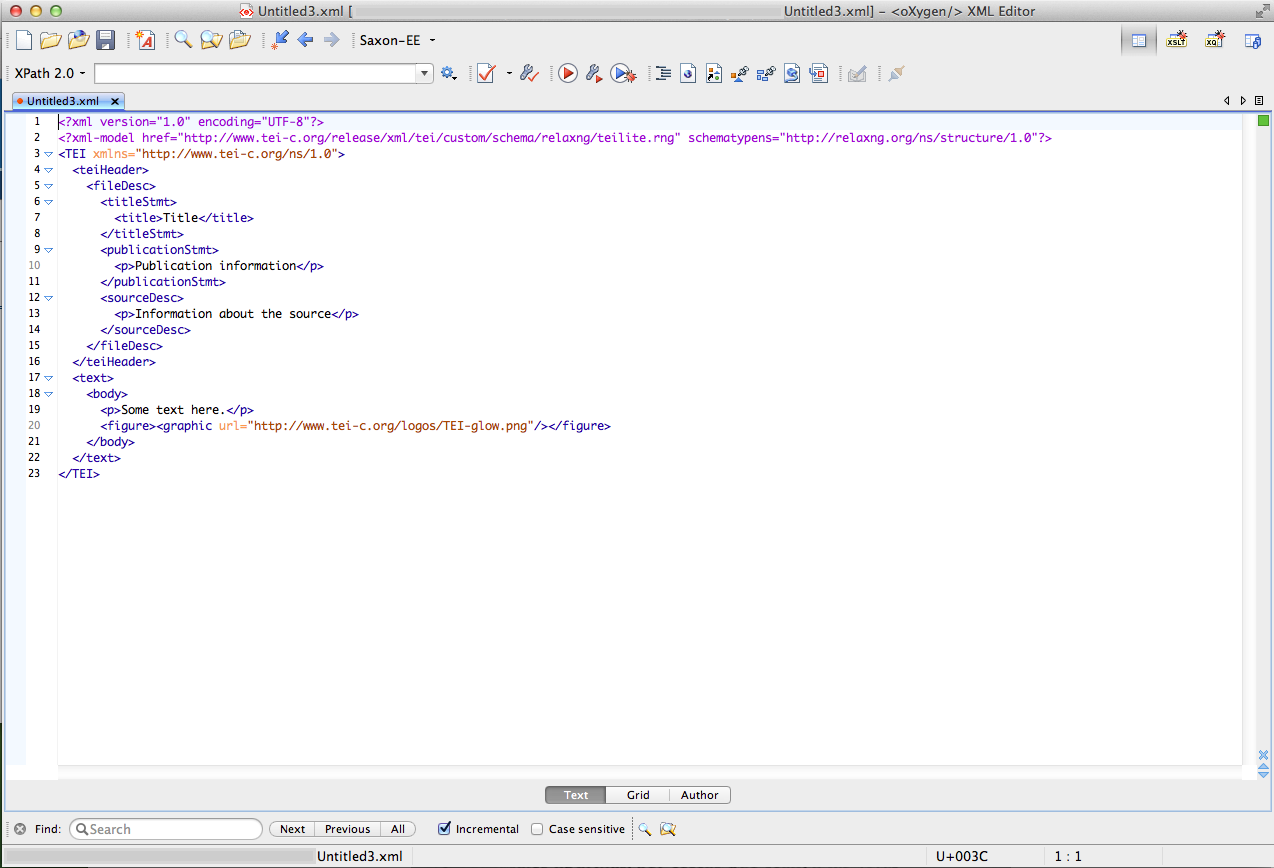Toggle the Incremental search checkbox
Screen dimensions: 1274x868
coord(445,829)
